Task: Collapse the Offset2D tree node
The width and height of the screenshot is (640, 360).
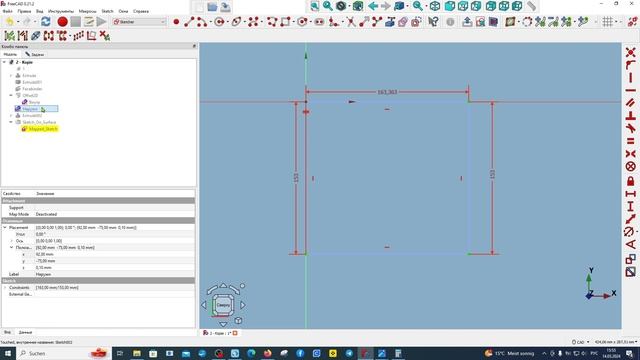Action: (x=11, y=96)
